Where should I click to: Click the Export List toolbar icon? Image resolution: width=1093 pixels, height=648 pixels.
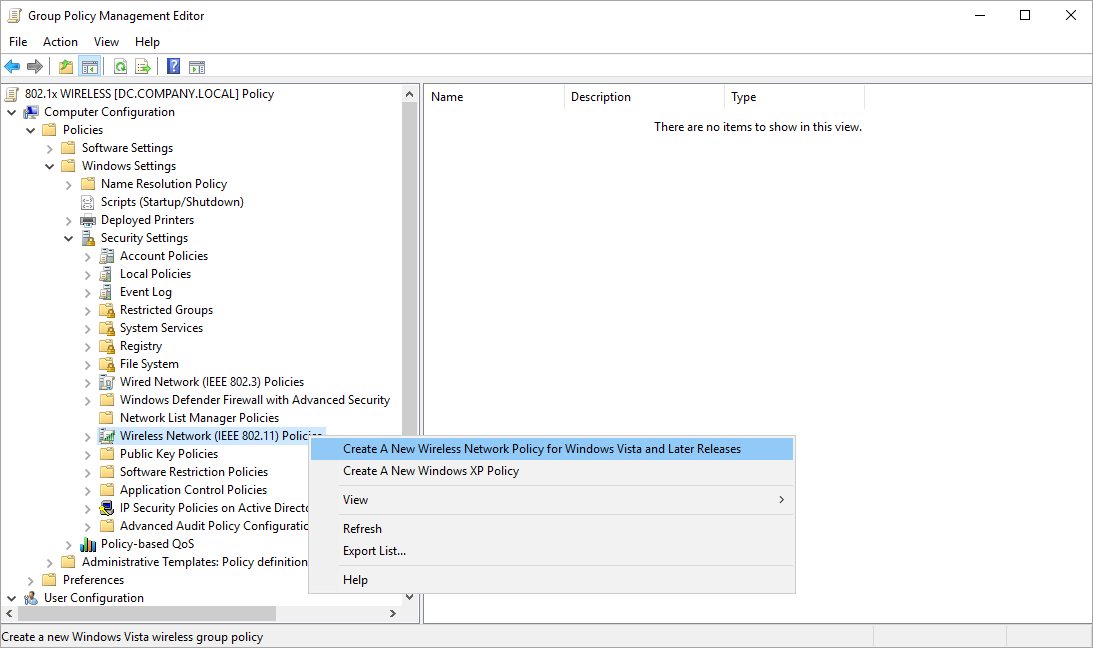[143, 67]
